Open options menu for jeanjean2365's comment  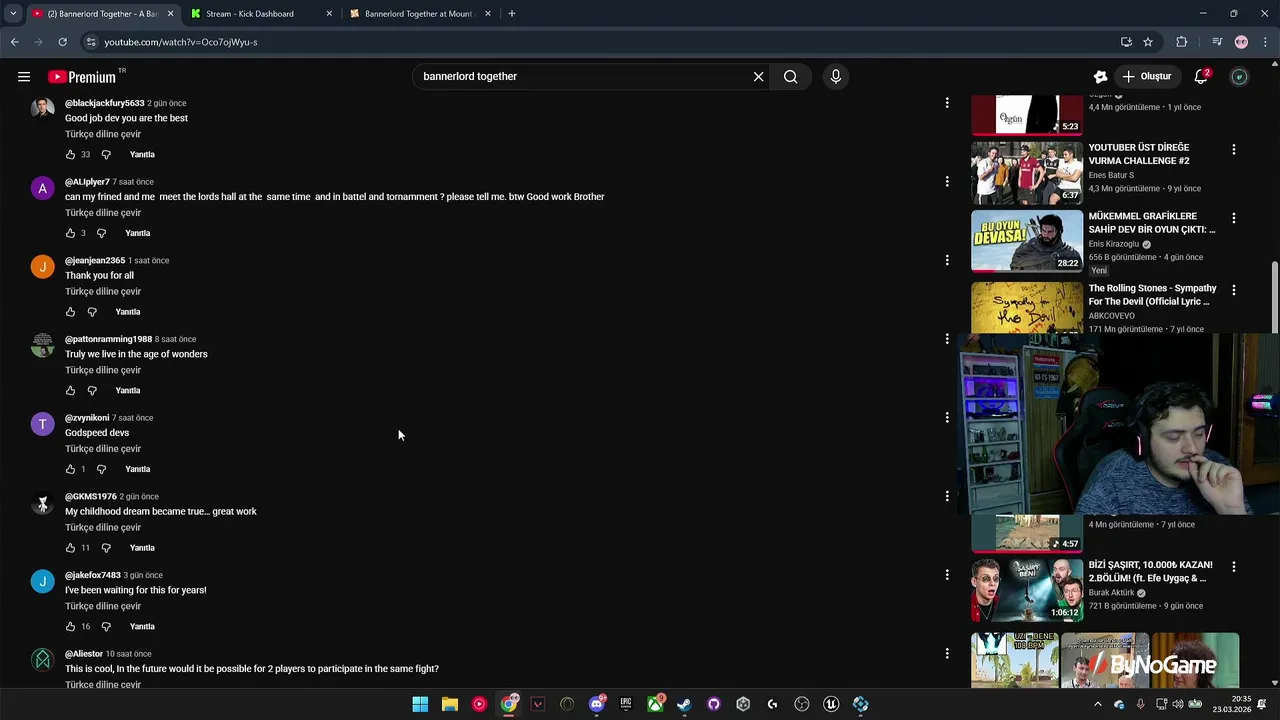tap(947, 260)
